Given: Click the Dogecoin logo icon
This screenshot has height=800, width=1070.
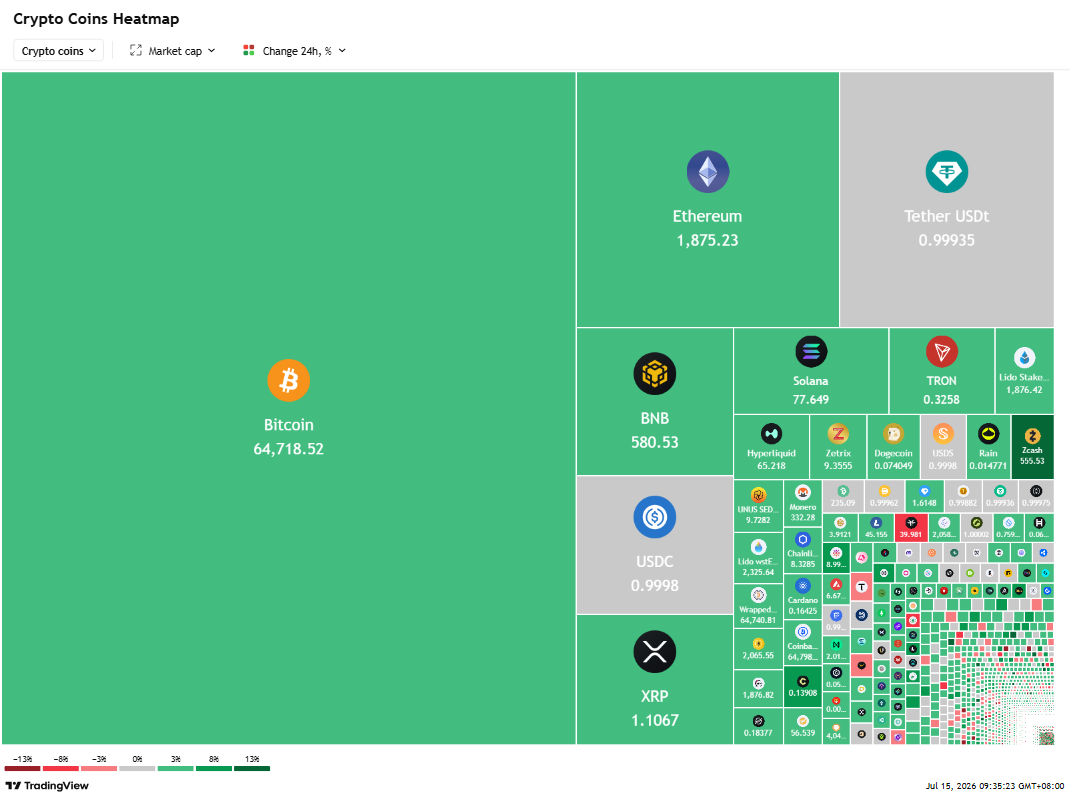Looking at the screenshot, I should [893, 433].
